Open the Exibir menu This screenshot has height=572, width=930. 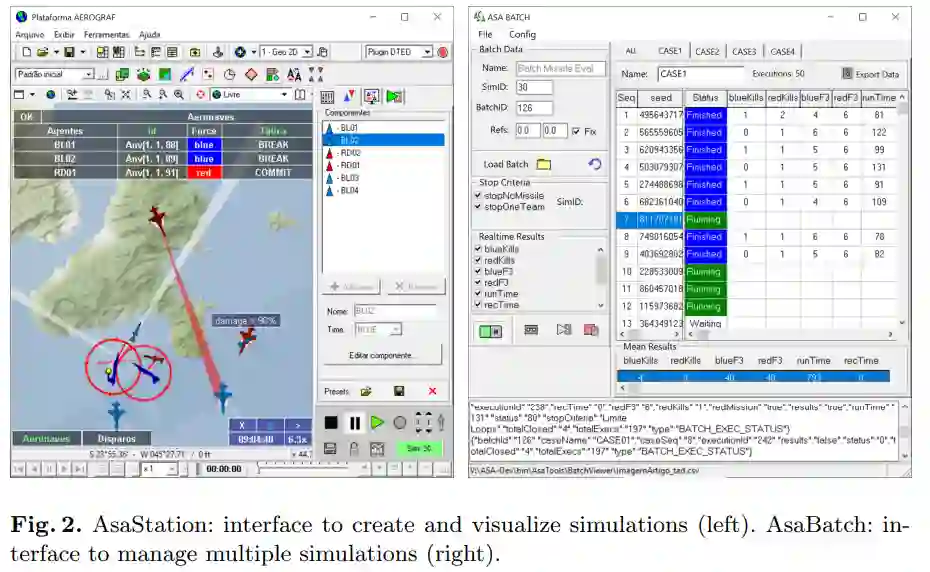[x=64, y=34]
